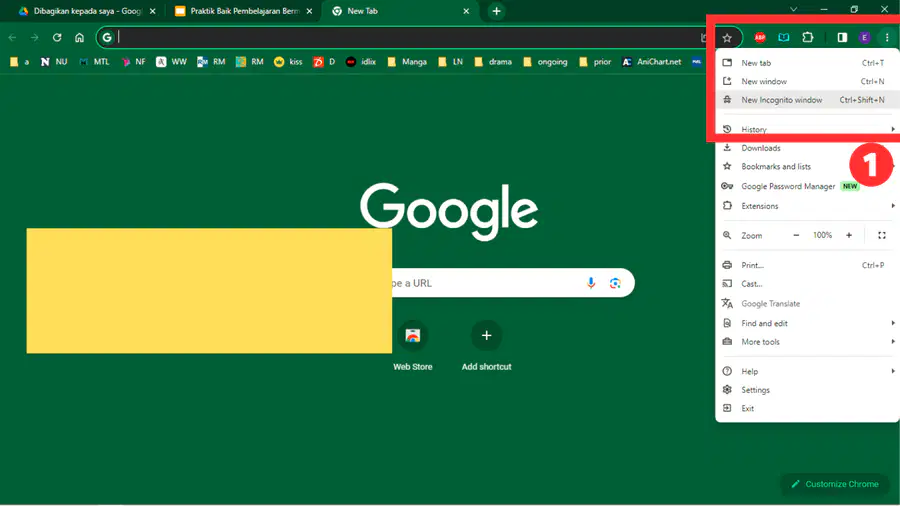Choose Print... from the menu
900x506 pixels.
pos(808,265)
